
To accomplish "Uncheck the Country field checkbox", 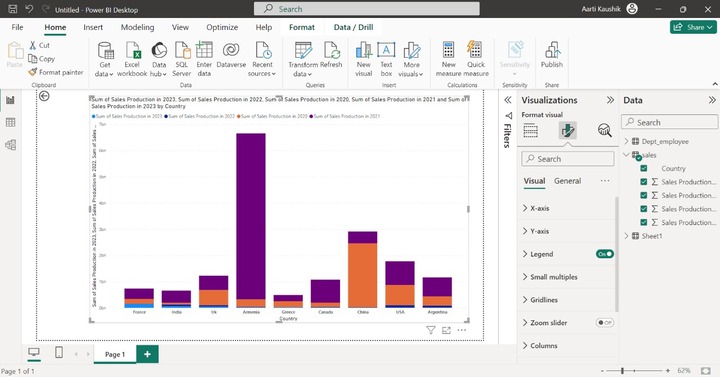I will (x=644, y=169).
